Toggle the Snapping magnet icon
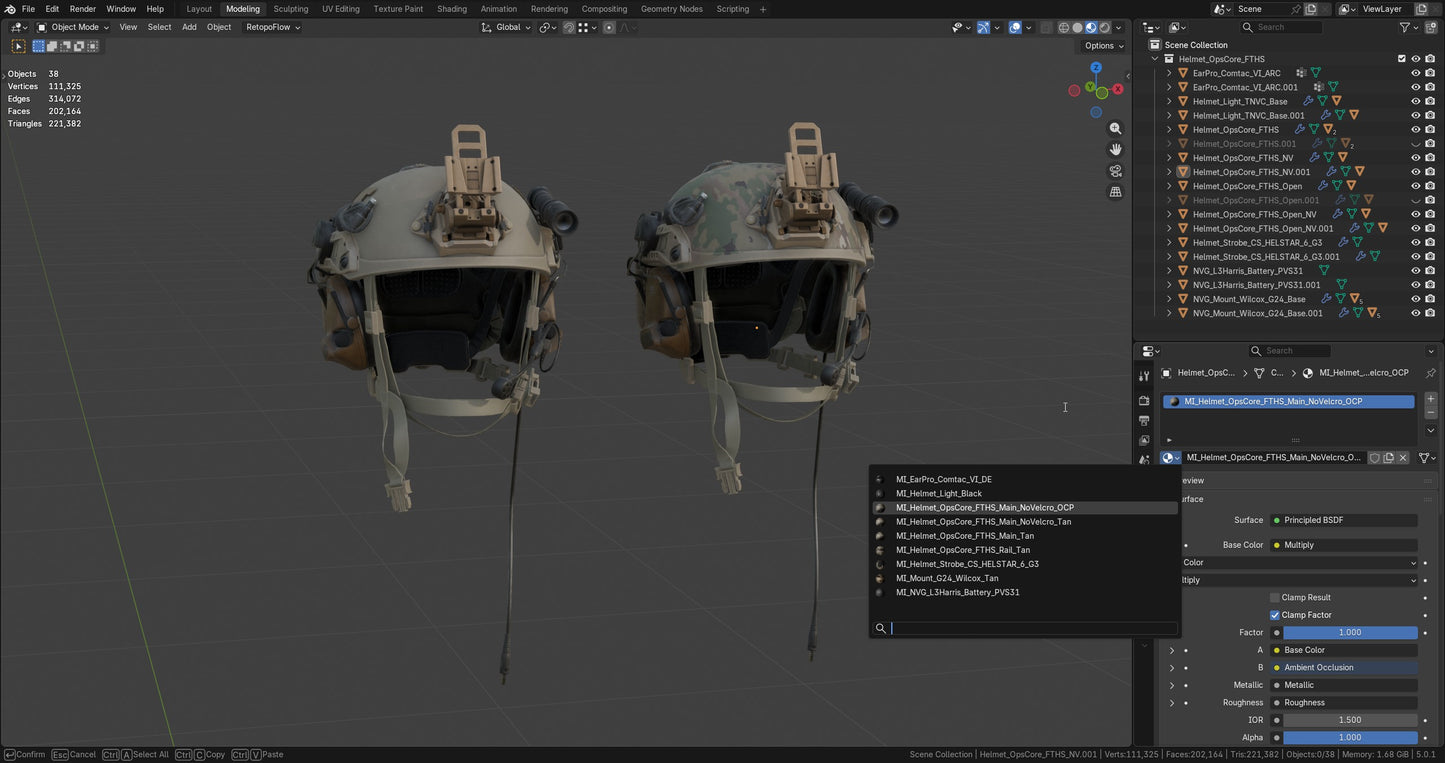1445x763 pixels. point(568,27)
